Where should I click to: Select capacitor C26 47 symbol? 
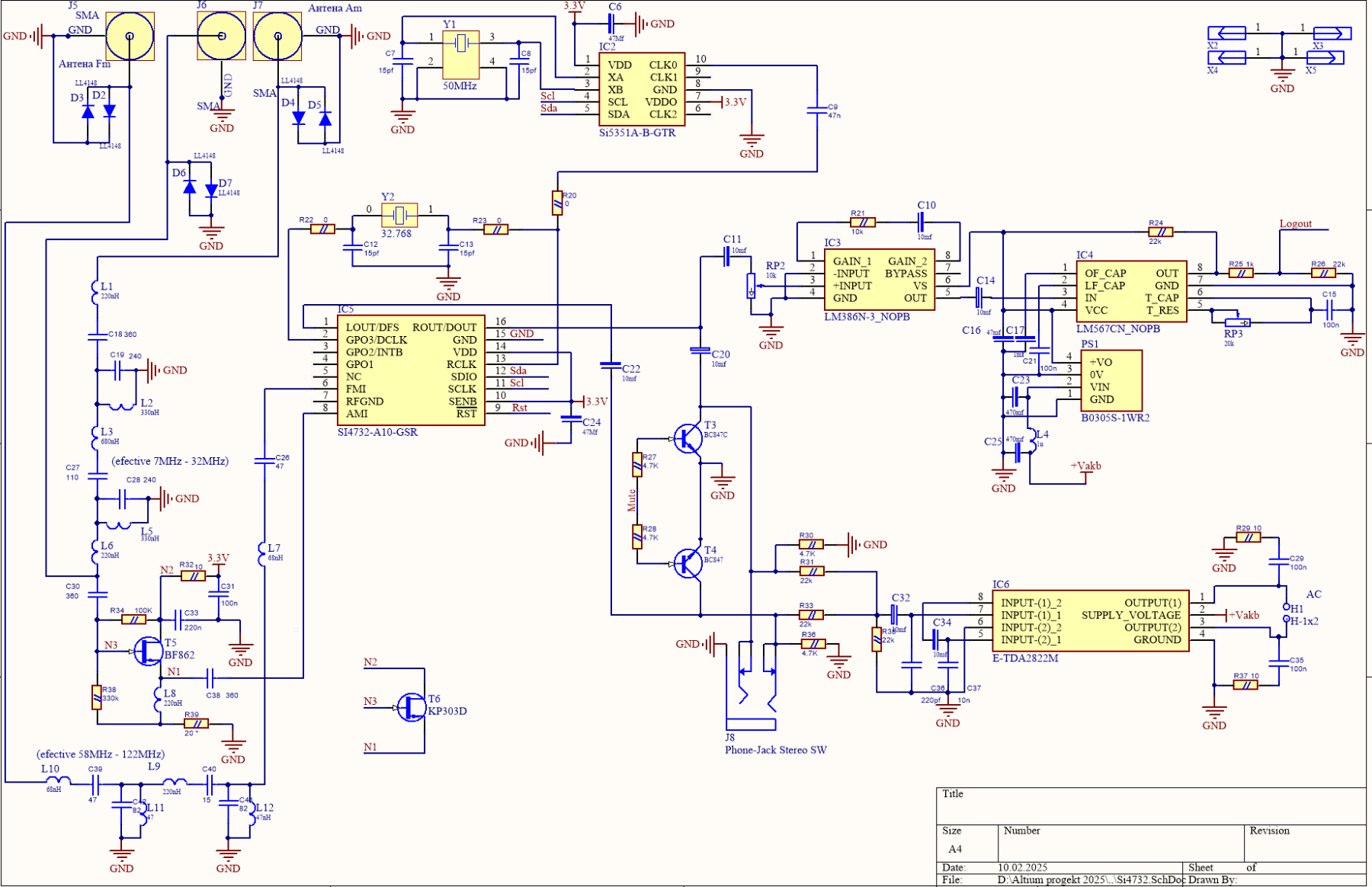pyautogui.click(x=264, y=460)
